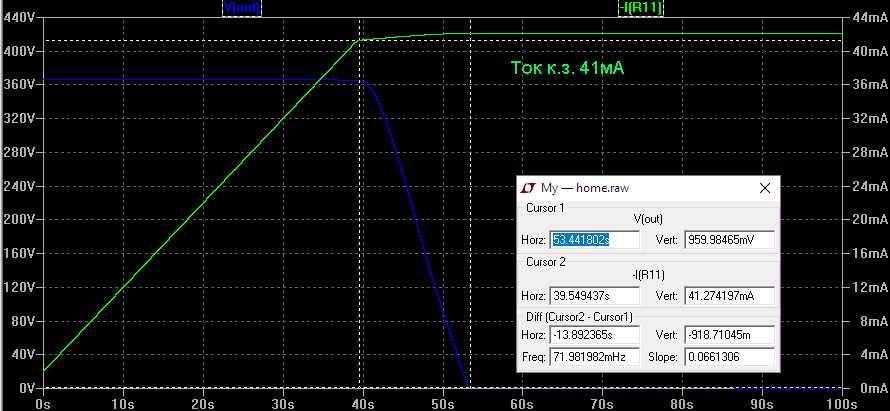Click the Slope field showing 0.0661306

click(x=729, y=357)
